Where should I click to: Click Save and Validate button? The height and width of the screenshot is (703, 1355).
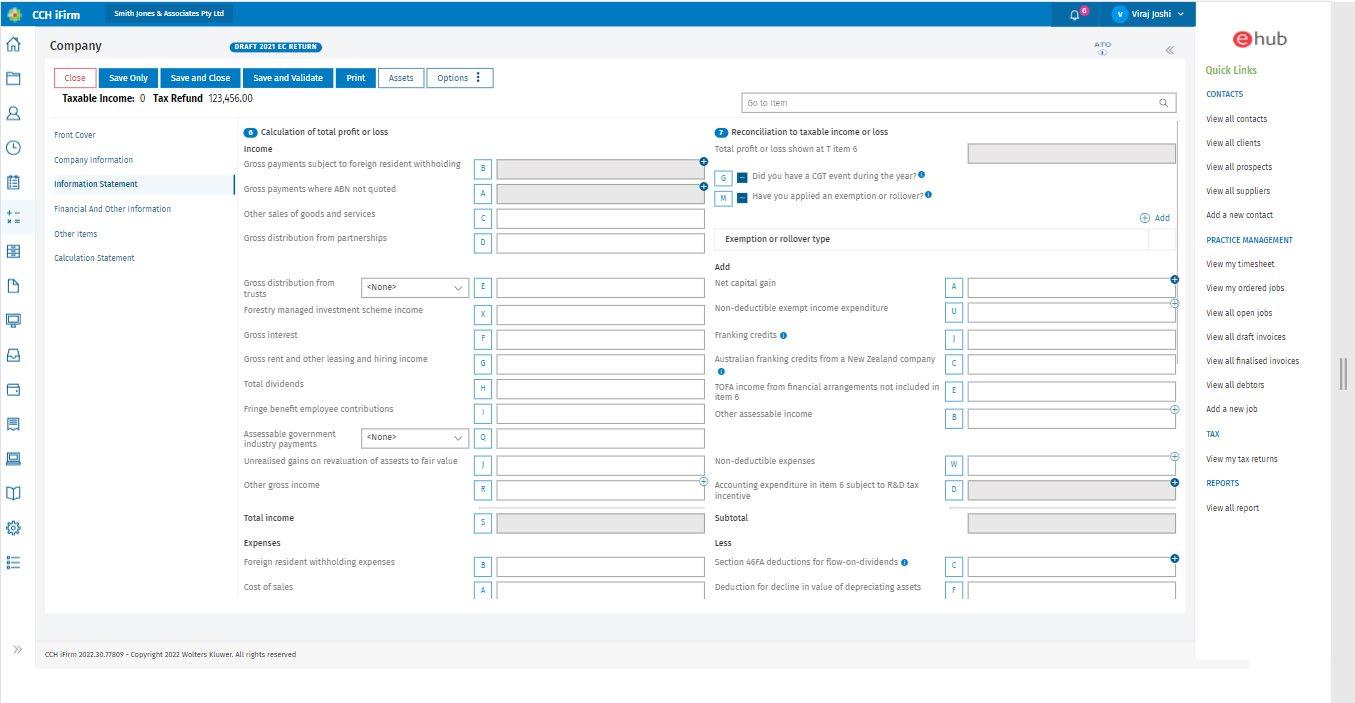coord(288,78)
